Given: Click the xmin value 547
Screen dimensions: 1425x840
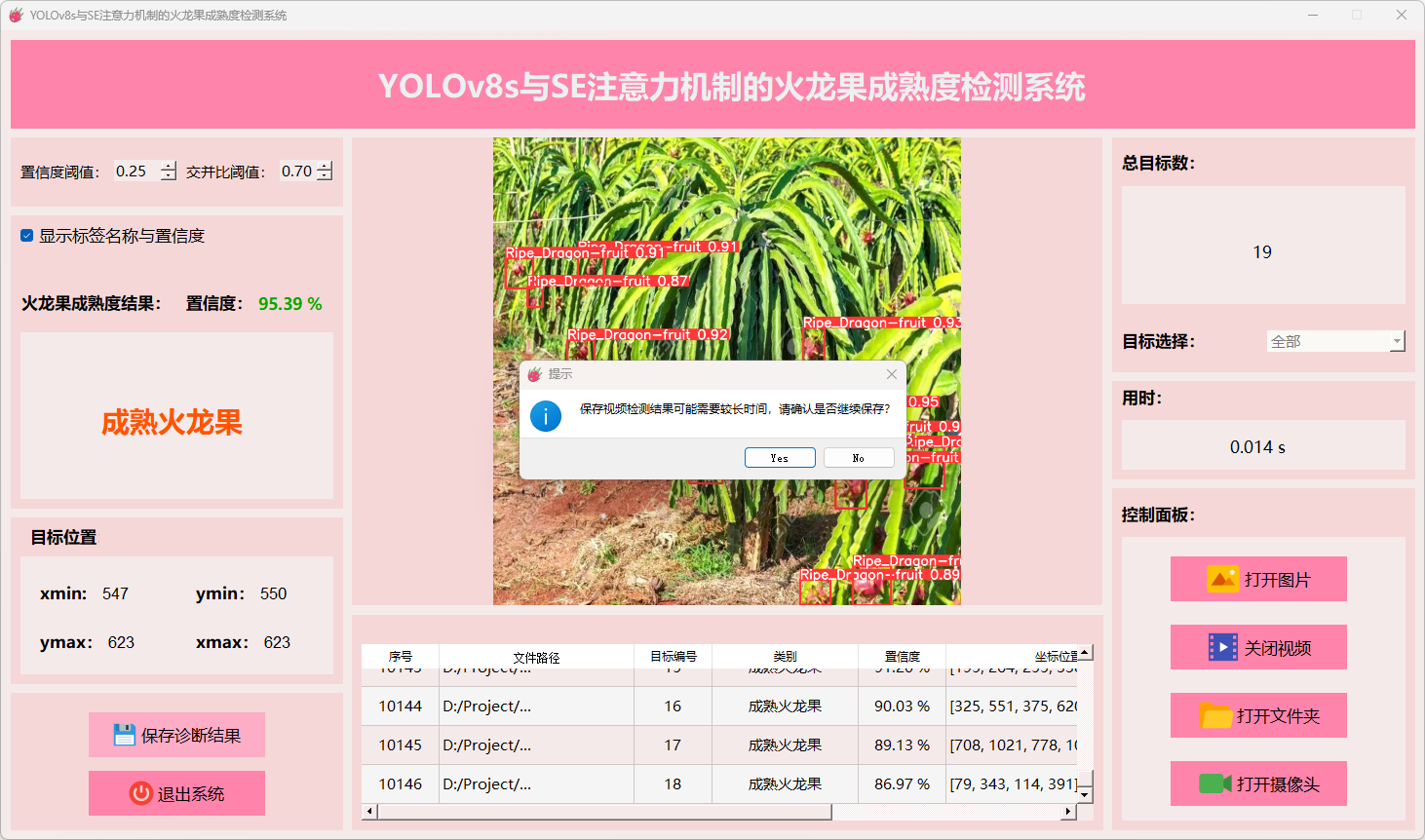Looking at the screenshot, I should tap(115, 593).
